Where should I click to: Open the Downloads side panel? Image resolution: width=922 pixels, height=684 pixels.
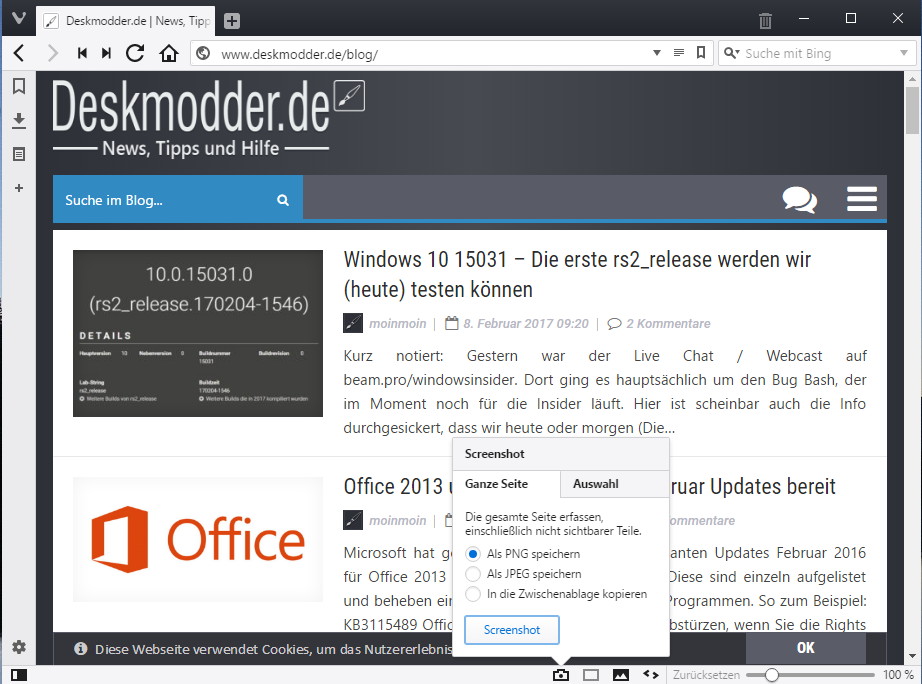tap(19, 121)
